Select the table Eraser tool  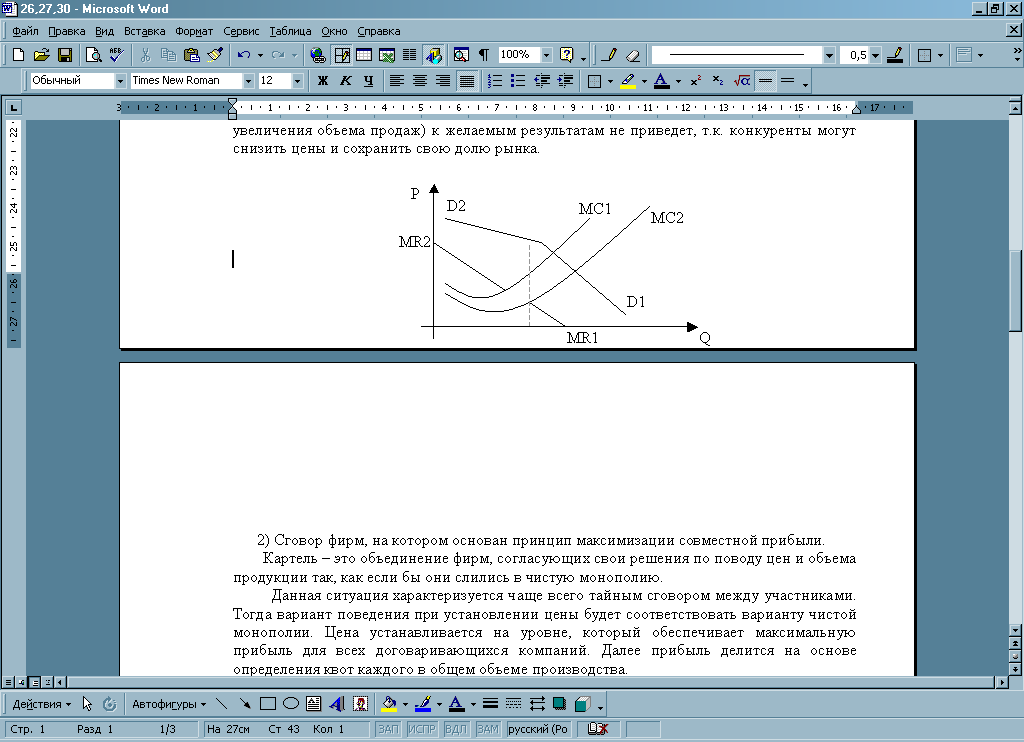(x=632, y=55)
